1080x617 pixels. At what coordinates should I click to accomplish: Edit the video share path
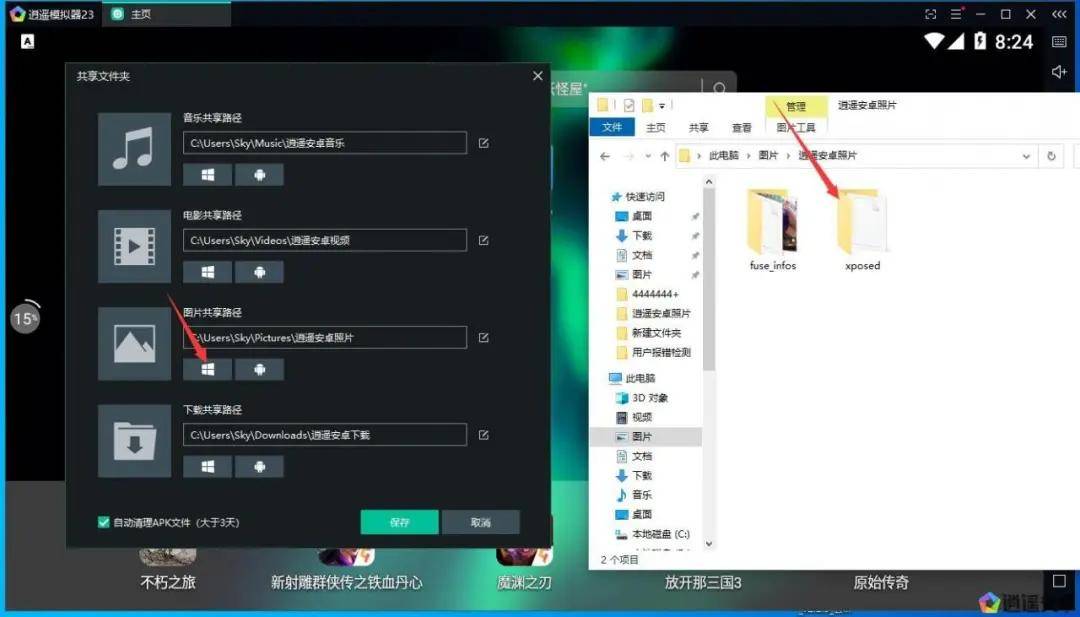tap(484, 240)
